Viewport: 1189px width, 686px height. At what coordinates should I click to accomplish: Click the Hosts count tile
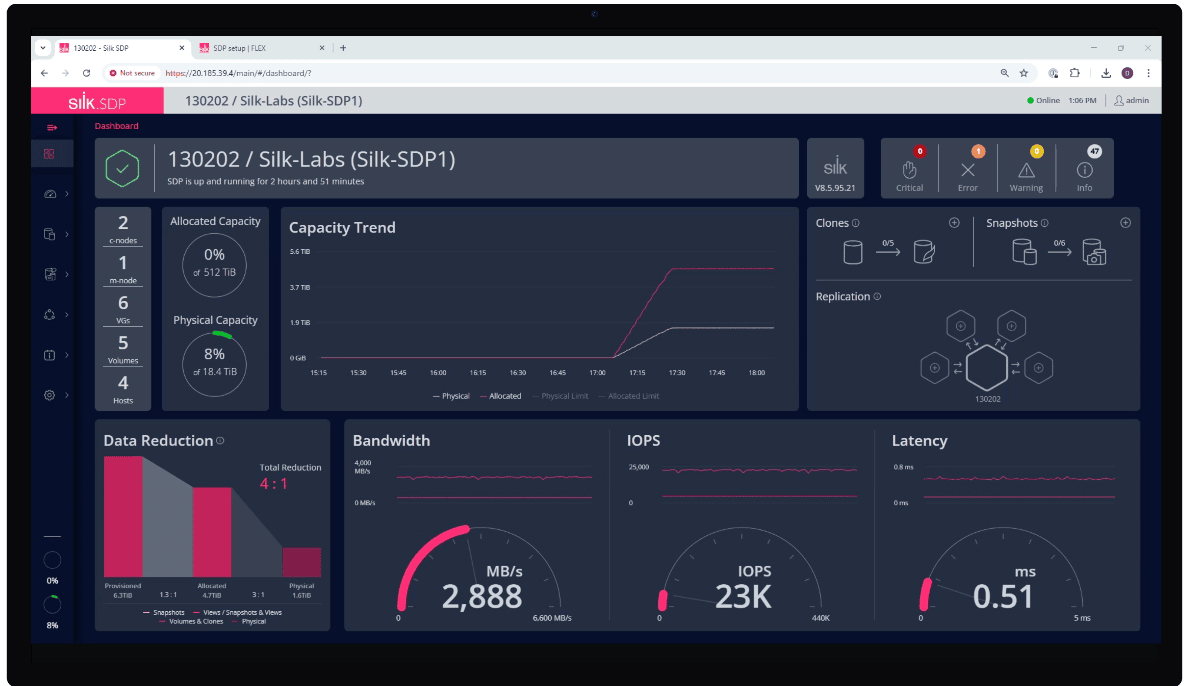point(123,388)
